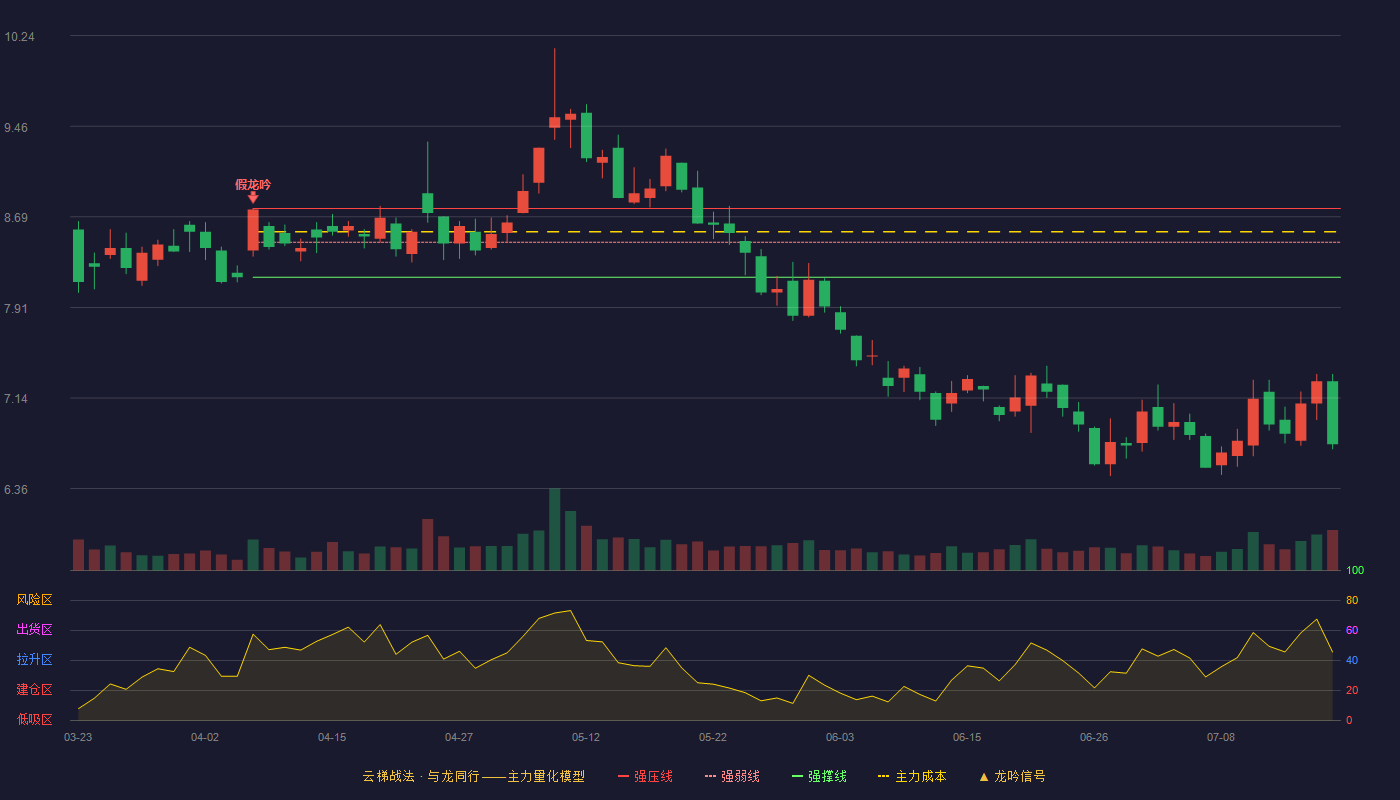Click the yellow dashed swatch before 主力成本
This screenshot has width=1400, height=800.
[x=883, y=776]
